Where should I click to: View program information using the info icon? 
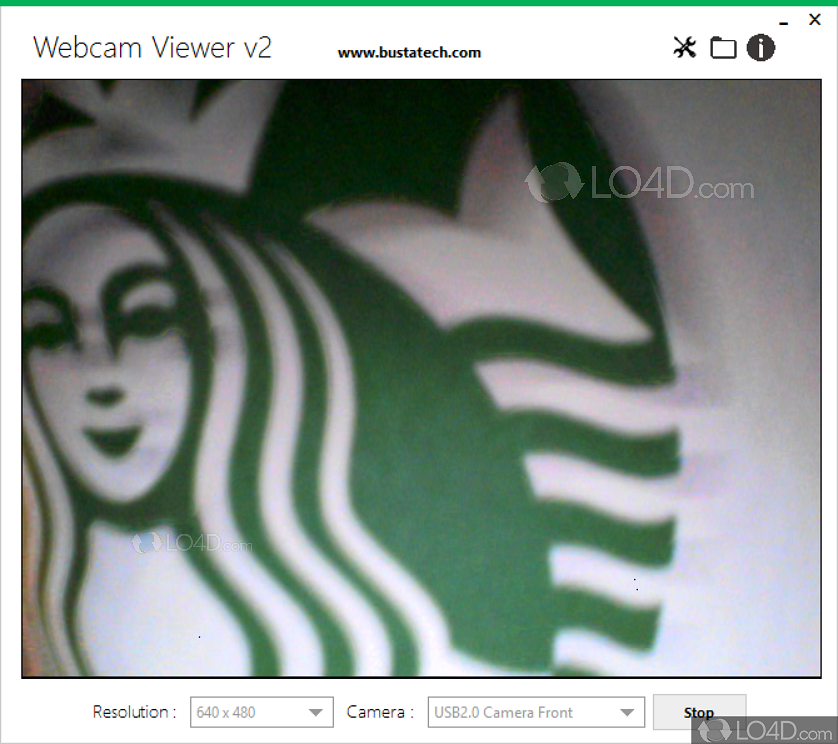pos(761,47)
